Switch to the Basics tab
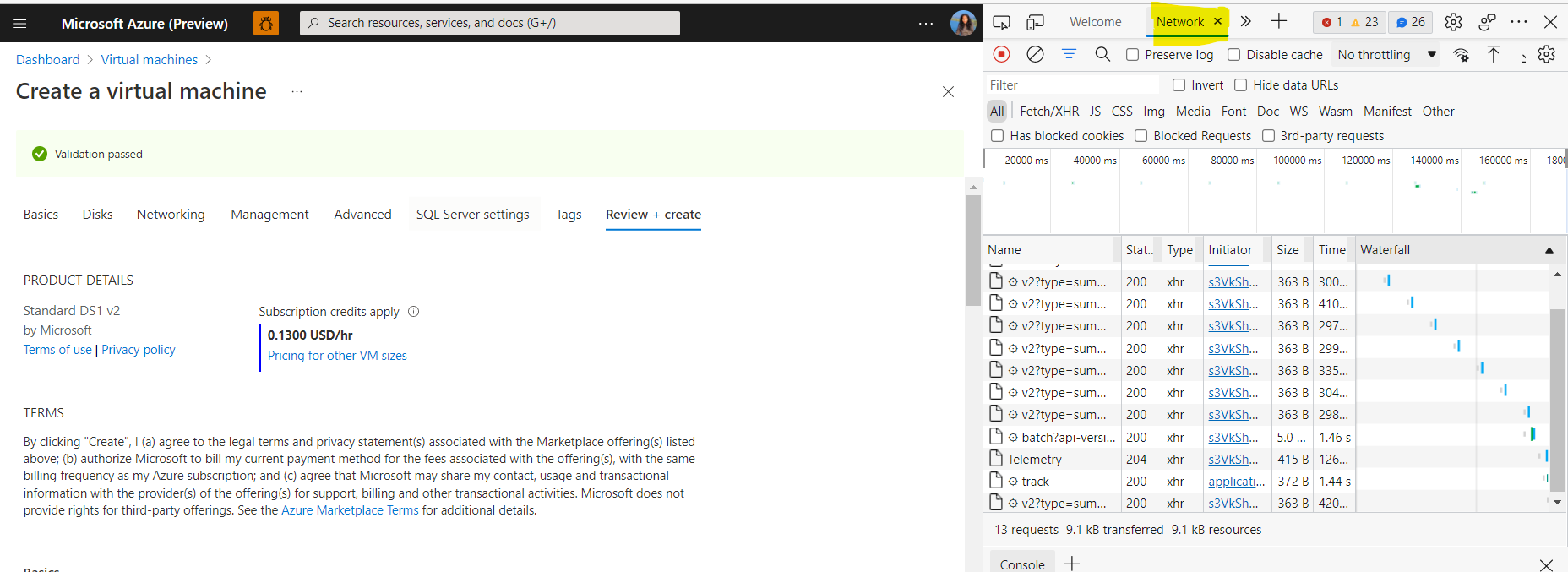 click(x=41, y=215)
